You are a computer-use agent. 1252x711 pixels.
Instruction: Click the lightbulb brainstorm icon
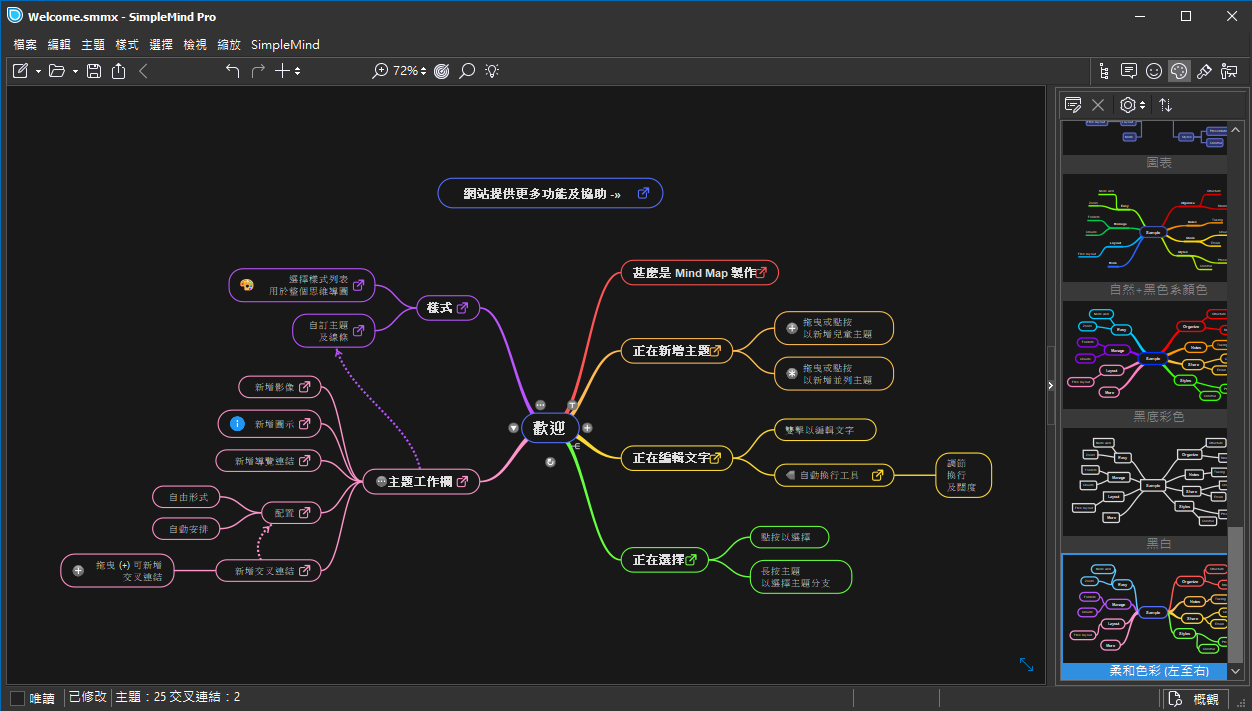click(492, 71)
